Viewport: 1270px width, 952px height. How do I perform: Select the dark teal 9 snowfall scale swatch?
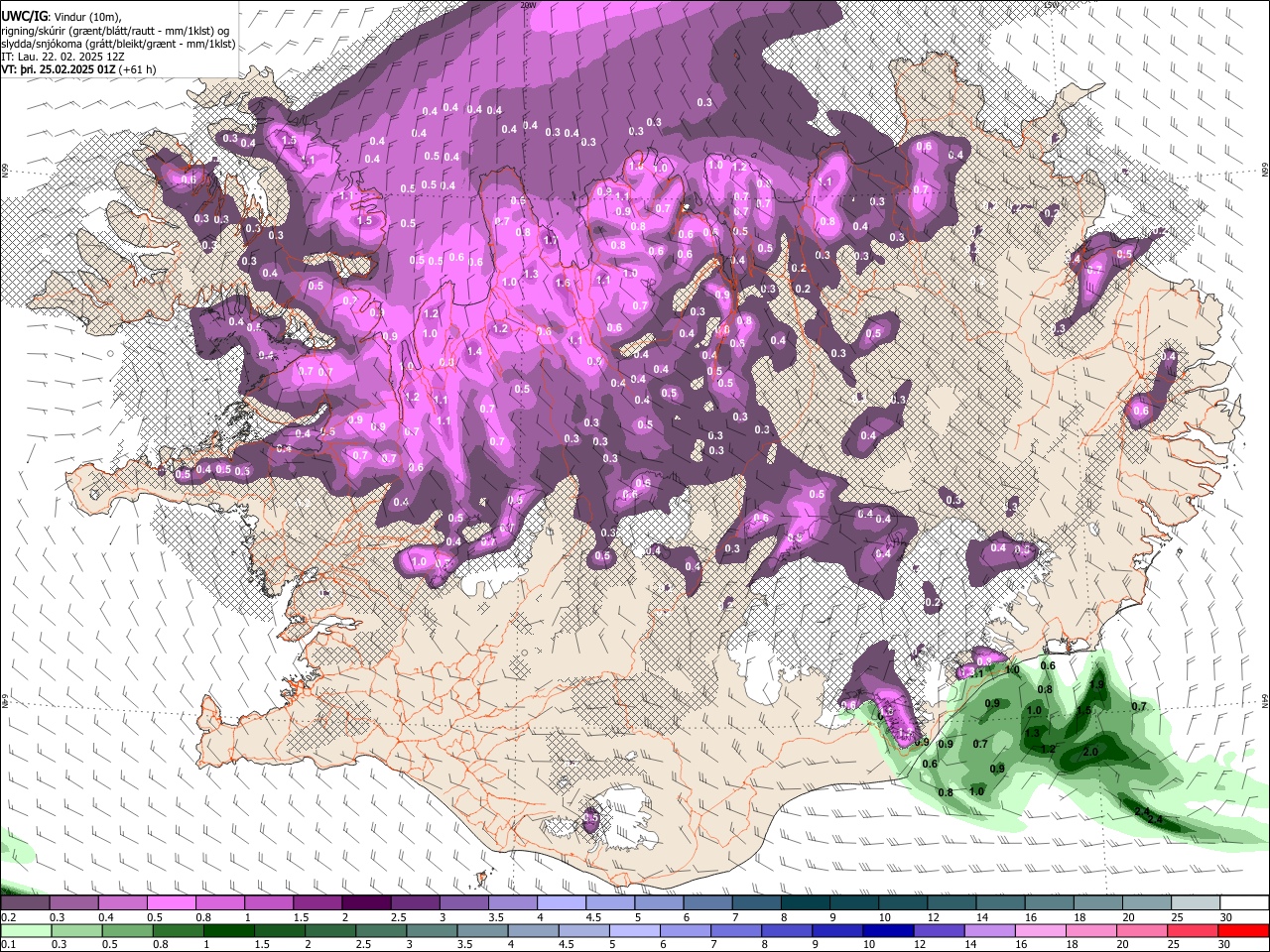coord(854,903)
